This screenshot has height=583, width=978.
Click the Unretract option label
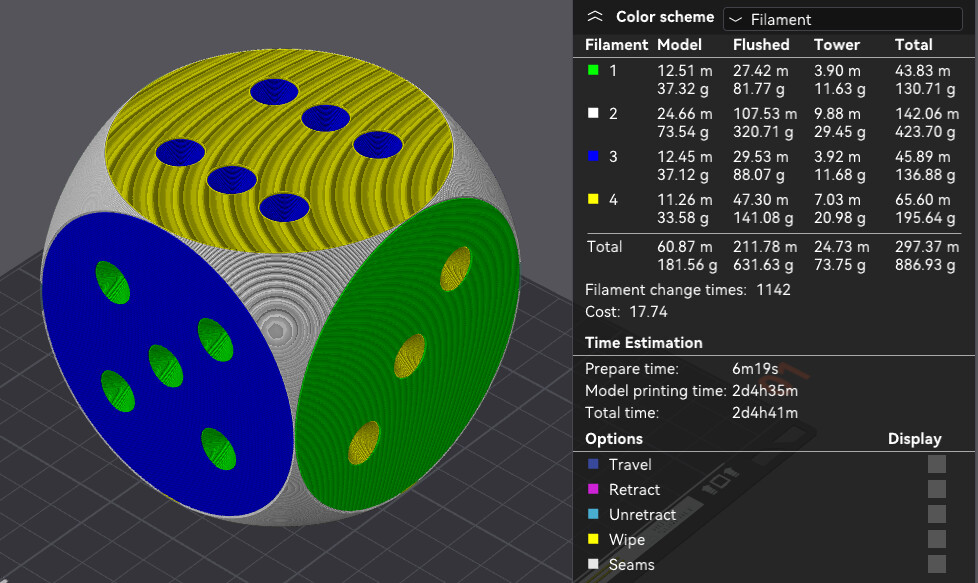[642, 514]
